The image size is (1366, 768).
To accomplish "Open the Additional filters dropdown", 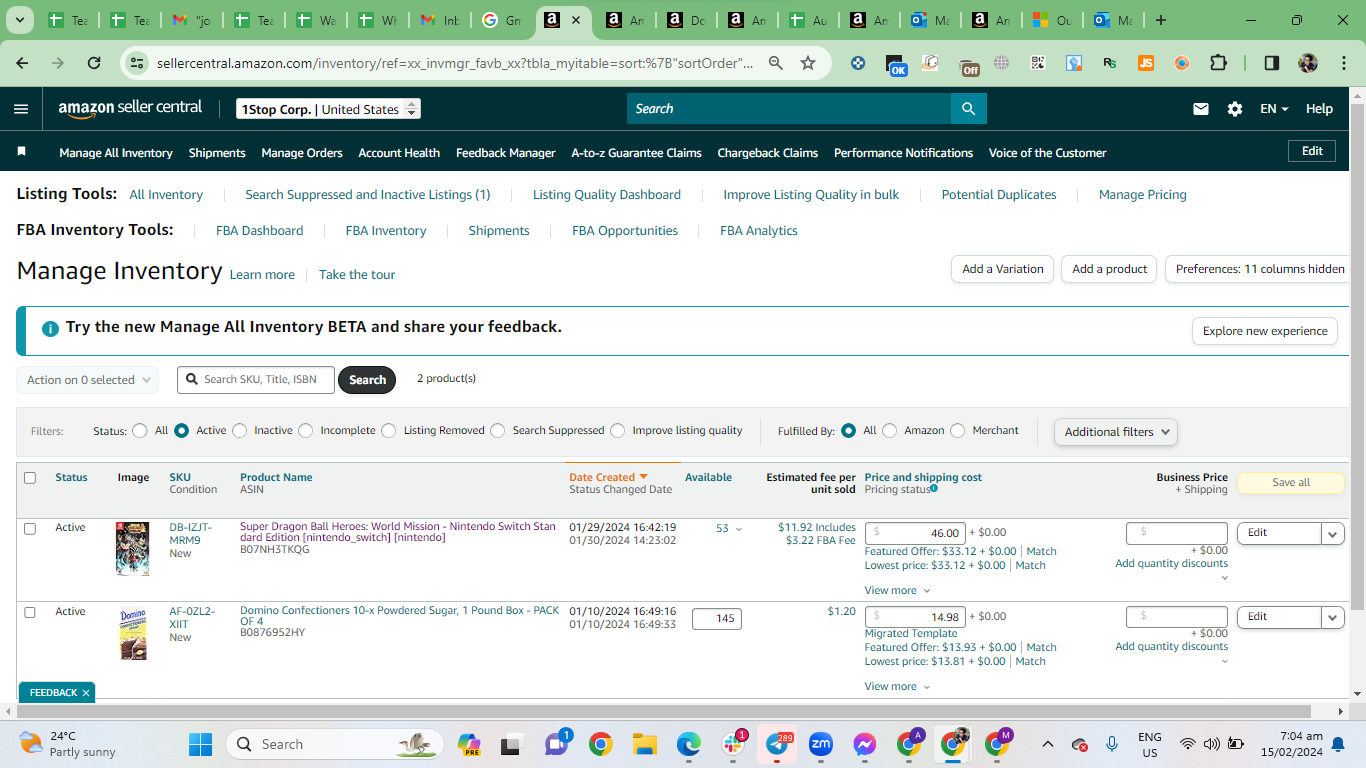I will [1115, 432].
